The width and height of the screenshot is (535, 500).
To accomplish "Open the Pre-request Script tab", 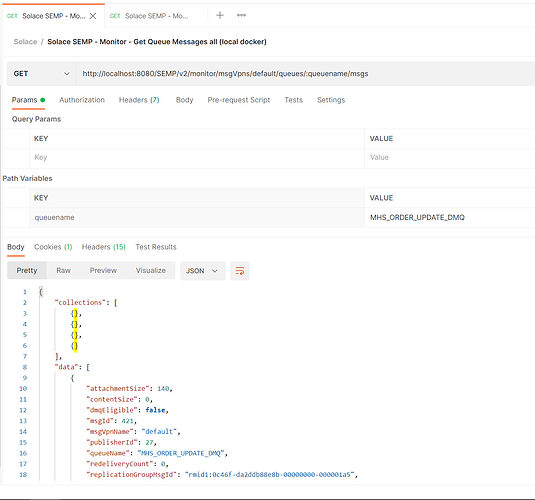I will (239, 100).
